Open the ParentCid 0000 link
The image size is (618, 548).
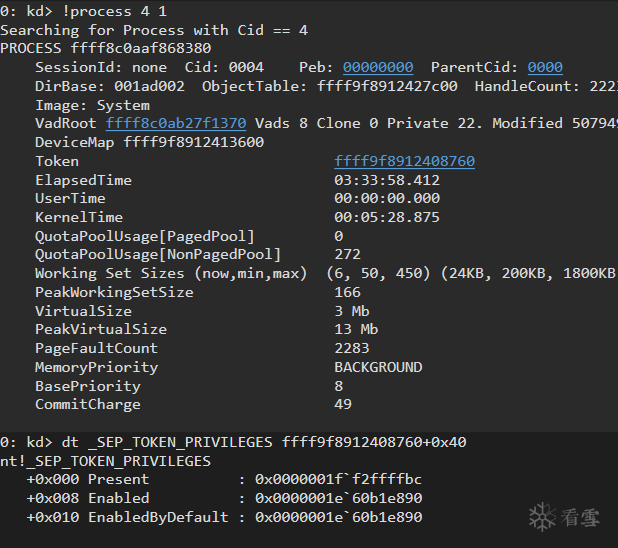click(545, 67)
